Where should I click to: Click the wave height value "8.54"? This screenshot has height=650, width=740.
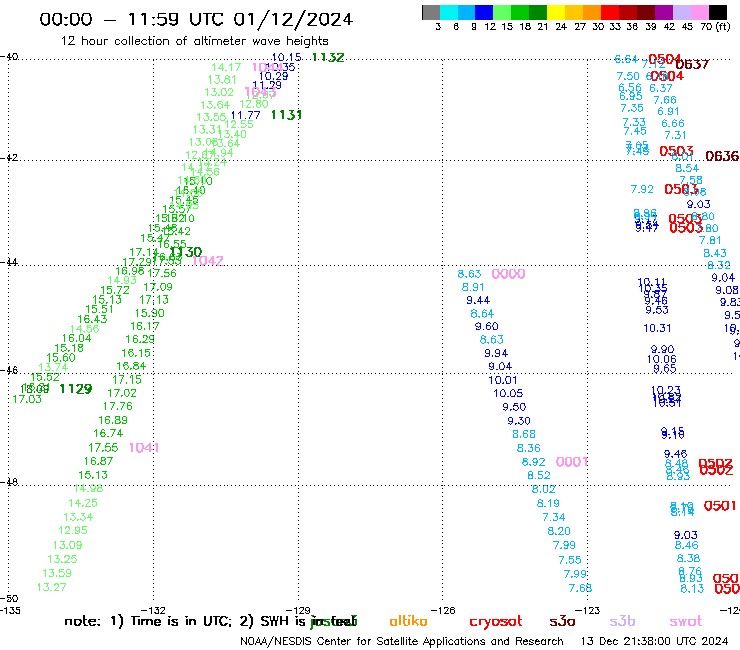pyautogui.click(x=687, y=169)
